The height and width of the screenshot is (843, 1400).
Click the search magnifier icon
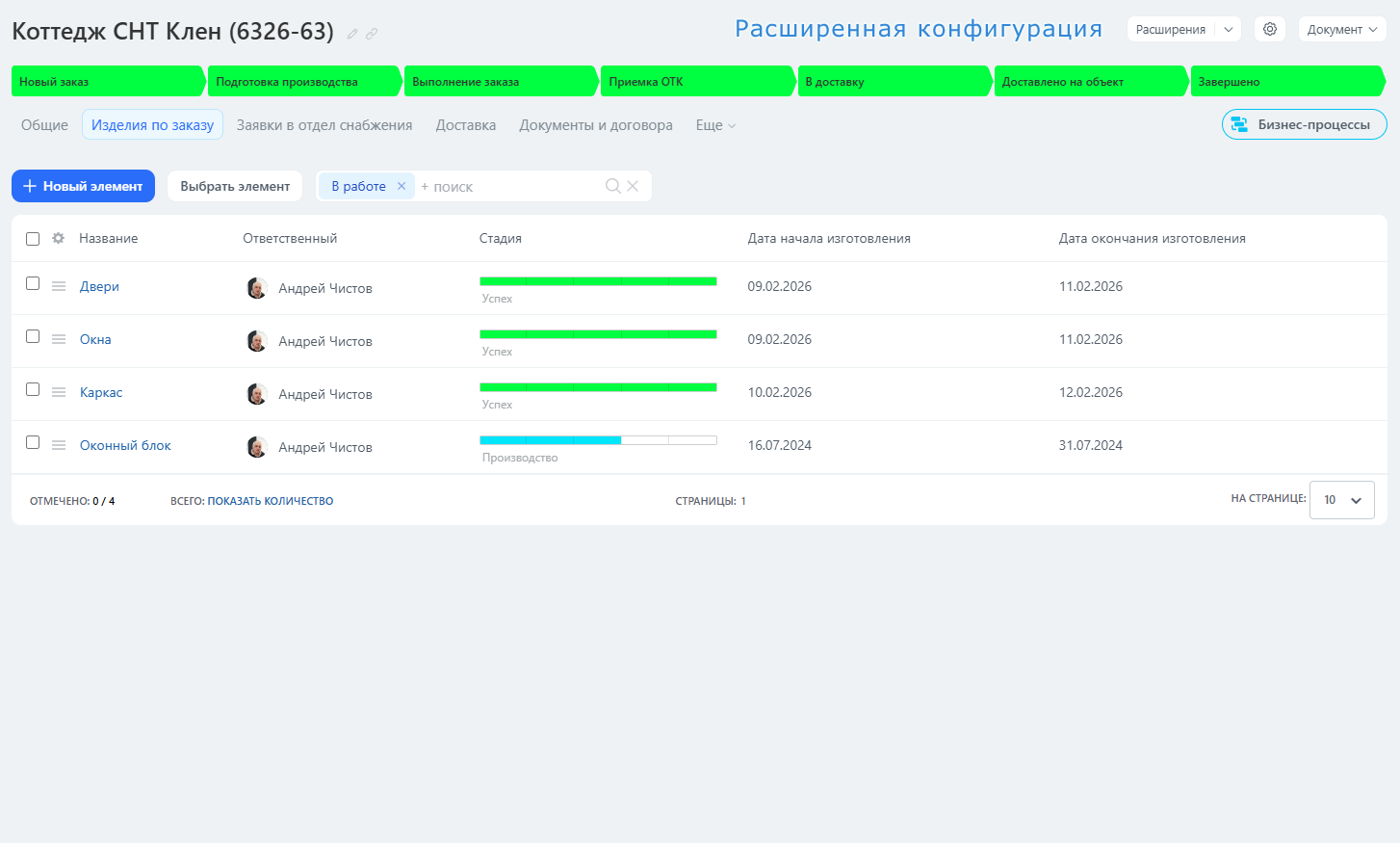pos(612,186)
